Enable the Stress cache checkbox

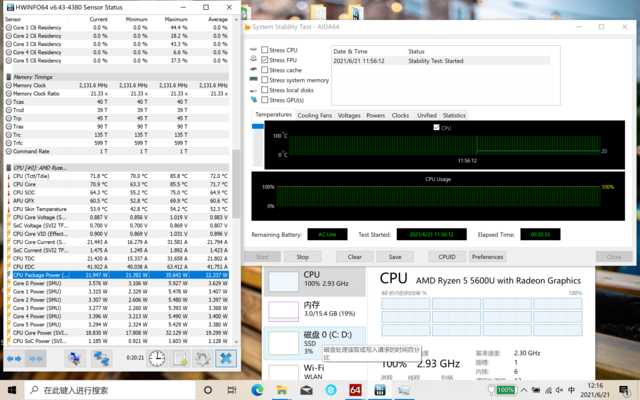pos(264,70)
